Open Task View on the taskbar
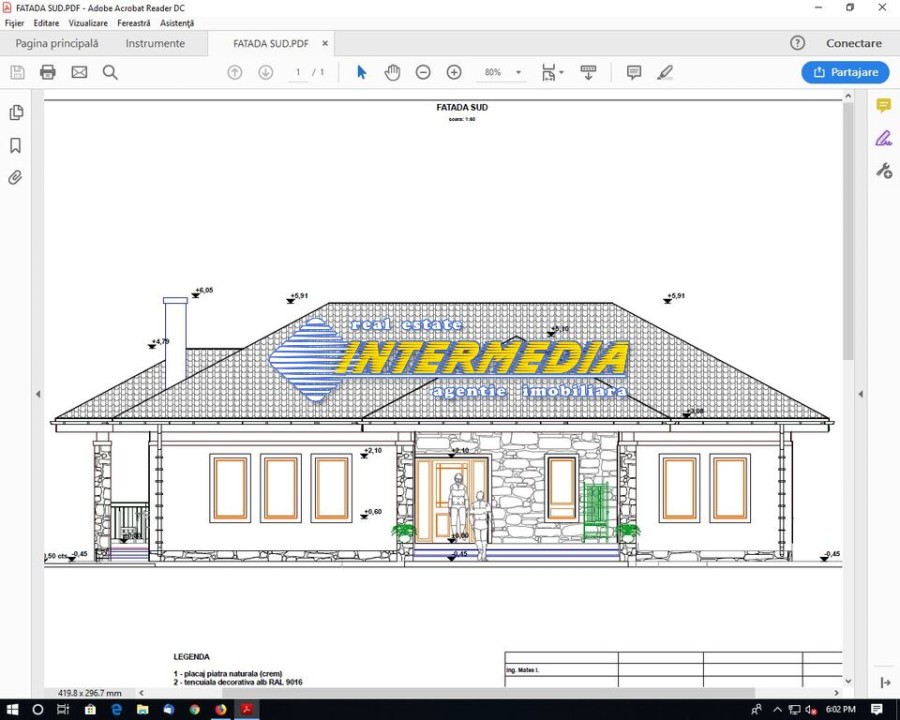Screen dimensions: 900x720 click(x=63, y=710)
